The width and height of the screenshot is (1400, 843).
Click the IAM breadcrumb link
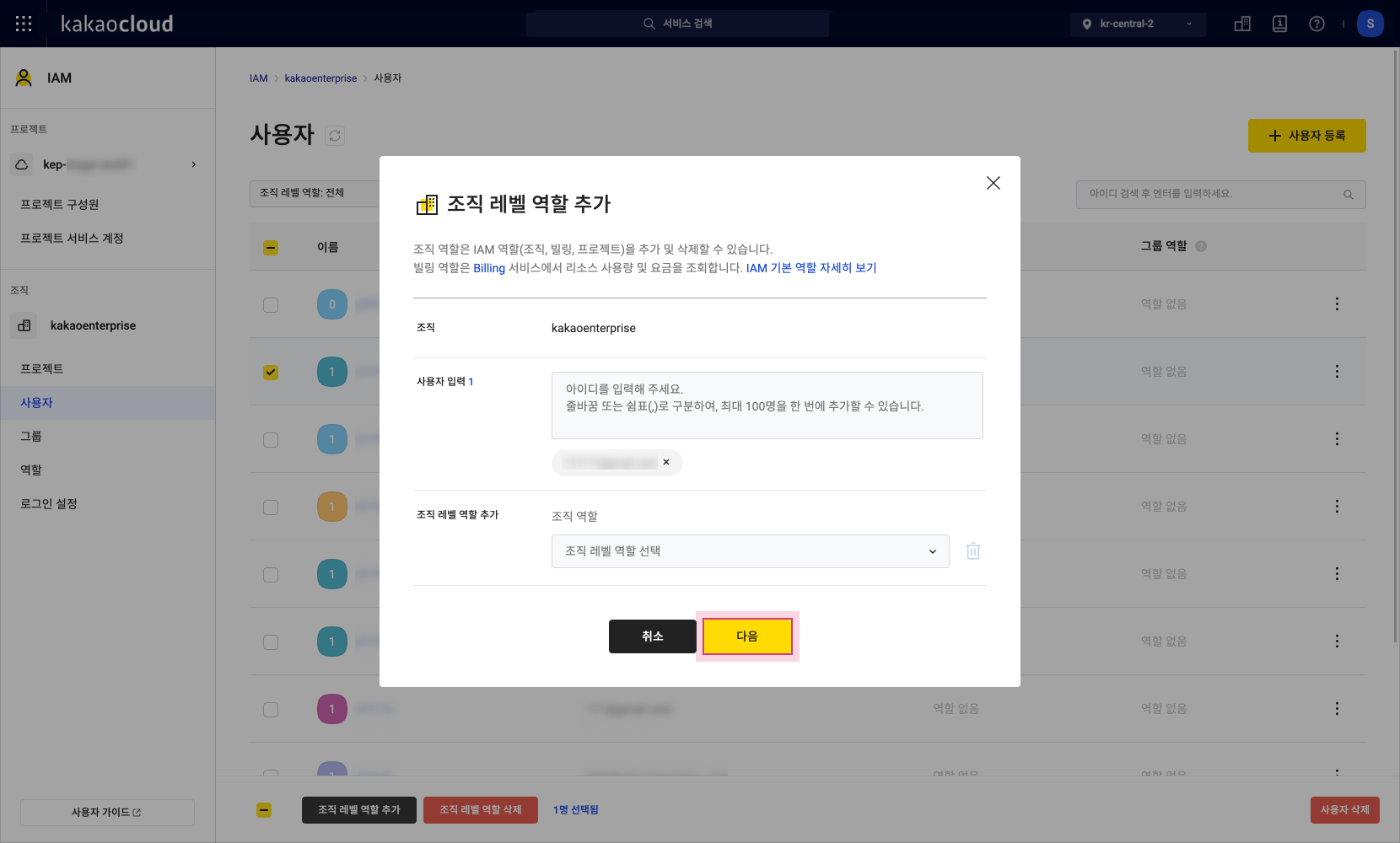pyautogui.click(x=259, y=78)
